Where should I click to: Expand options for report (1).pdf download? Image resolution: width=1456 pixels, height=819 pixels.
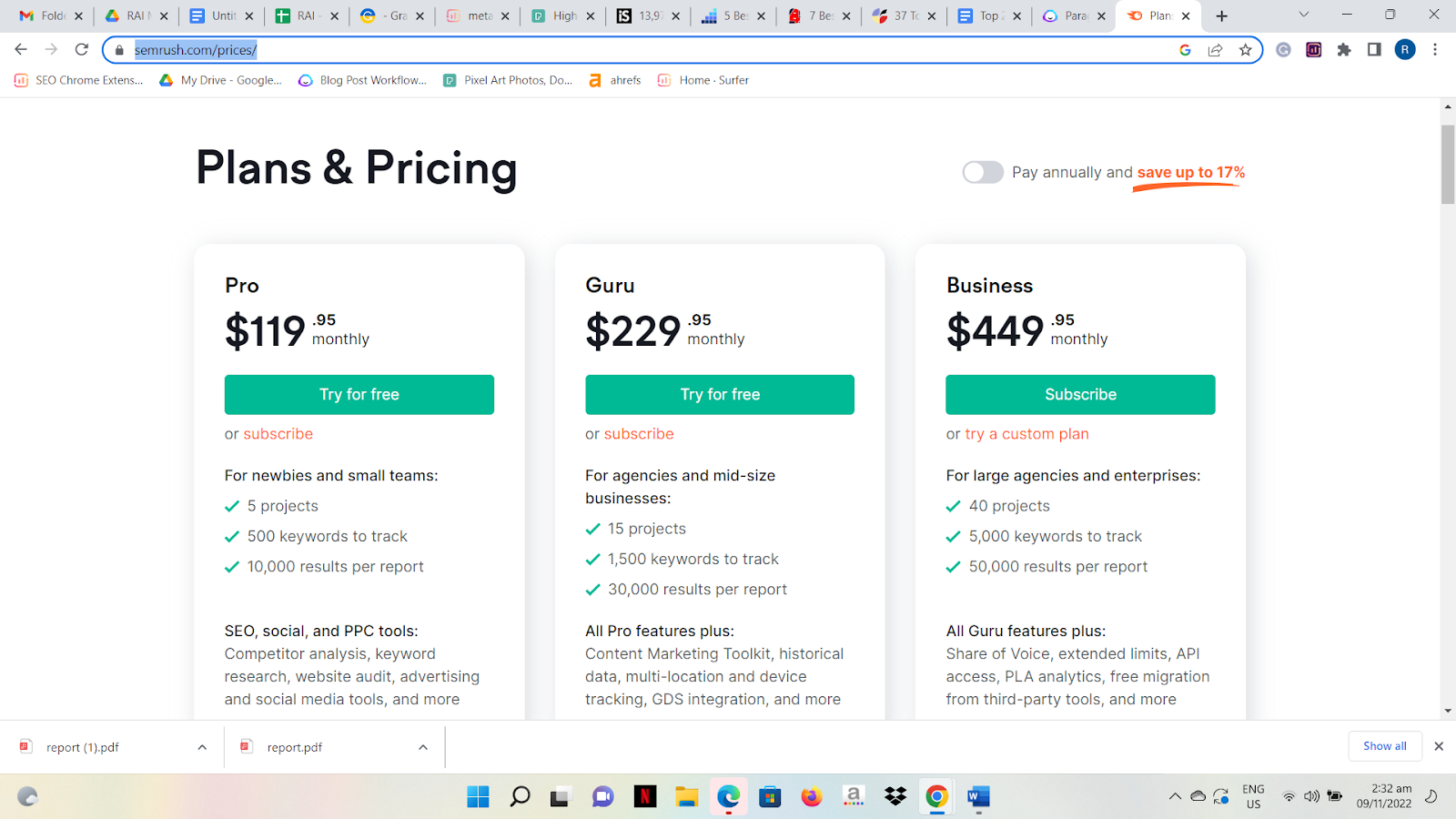pos(202,747)
